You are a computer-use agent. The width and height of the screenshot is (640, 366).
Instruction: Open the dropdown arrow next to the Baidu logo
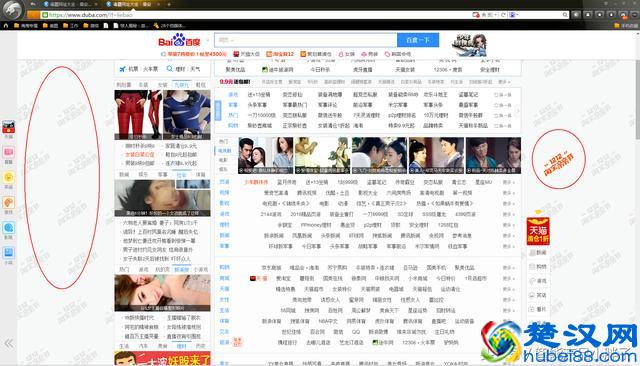207,41
